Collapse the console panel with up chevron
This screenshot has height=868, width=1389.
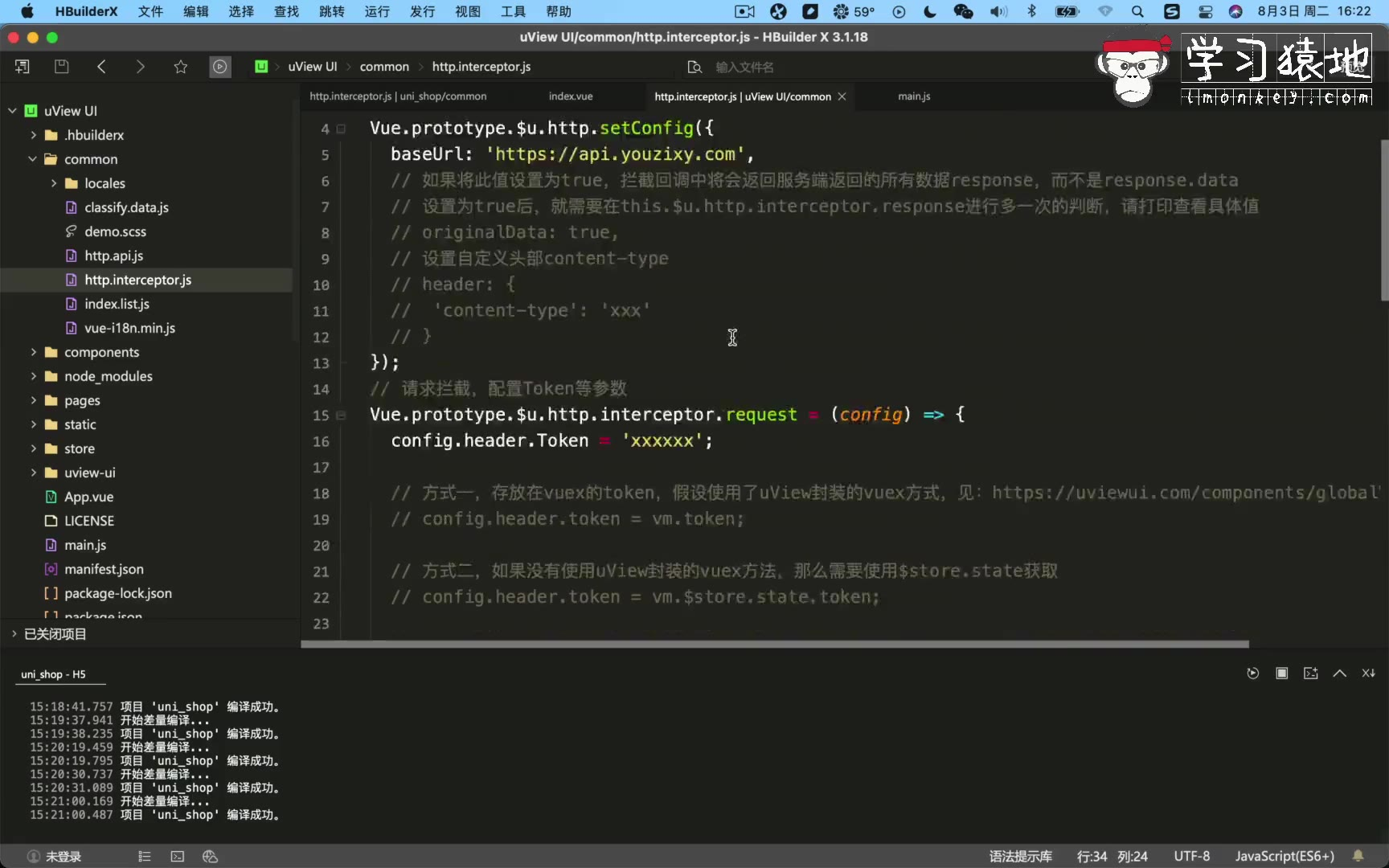(x=1339, y=674)
